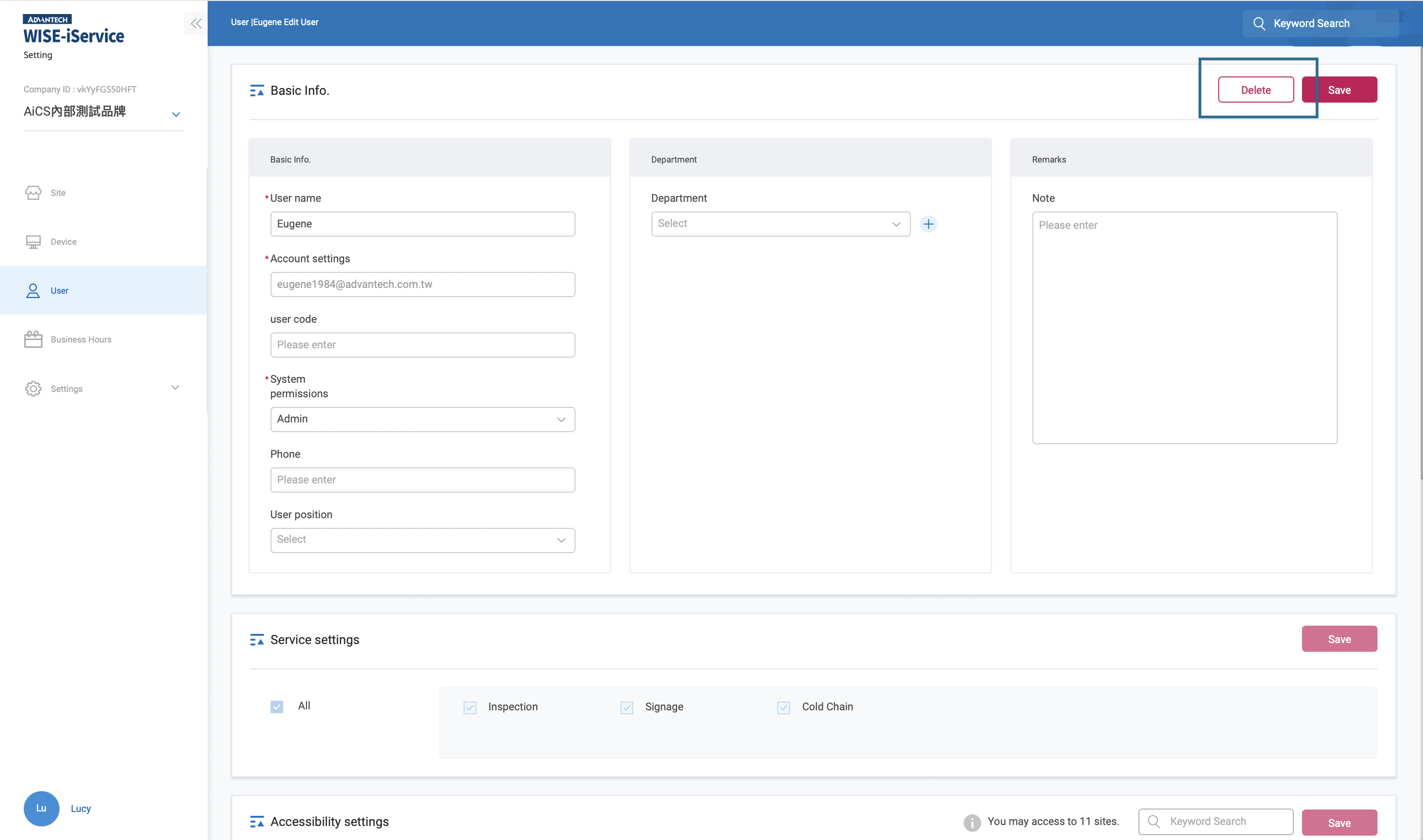Click the user code input field
This screenshot has height=840, width=1423.
coord(422,345)
